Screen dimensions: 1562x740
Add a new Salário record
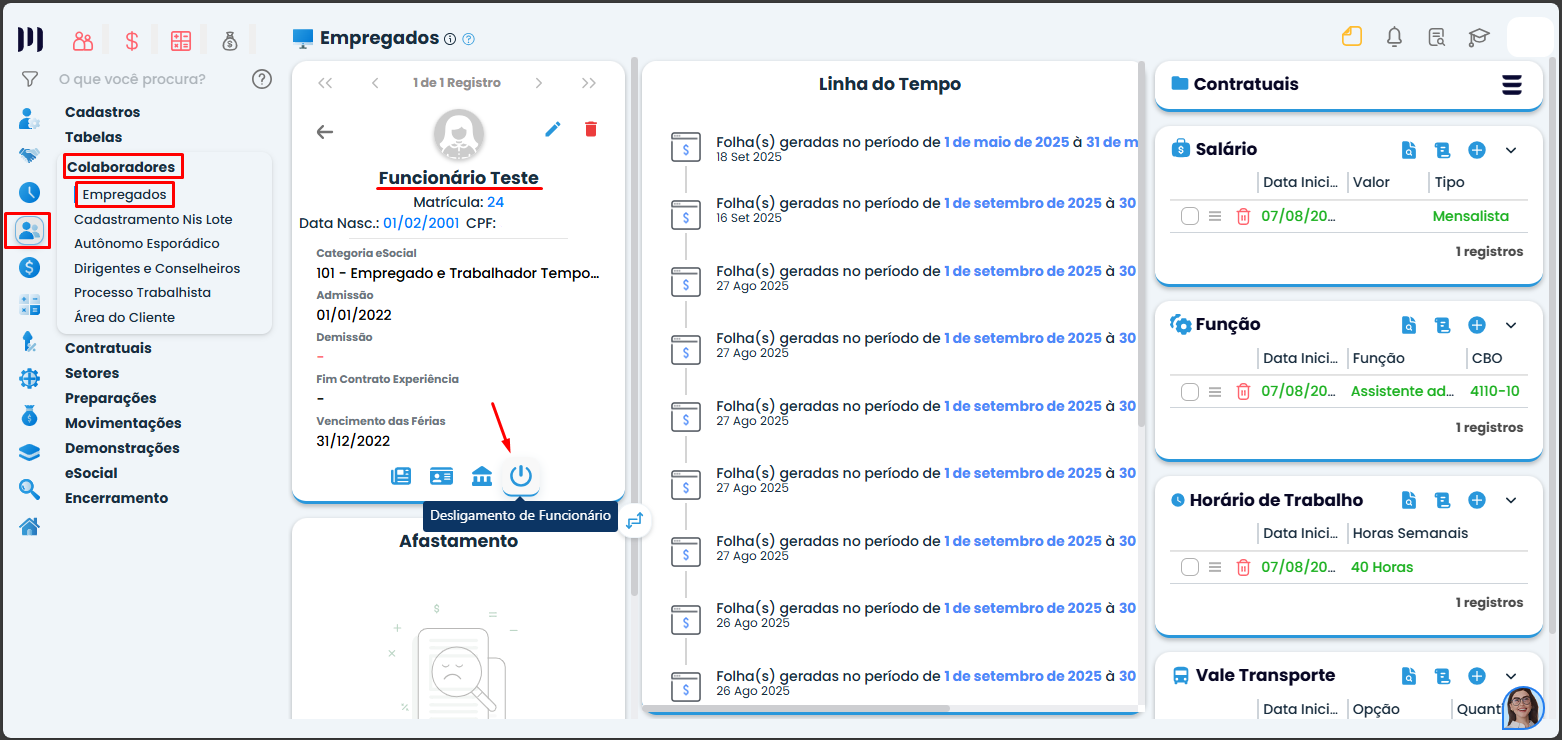(x=1477, y=150)
